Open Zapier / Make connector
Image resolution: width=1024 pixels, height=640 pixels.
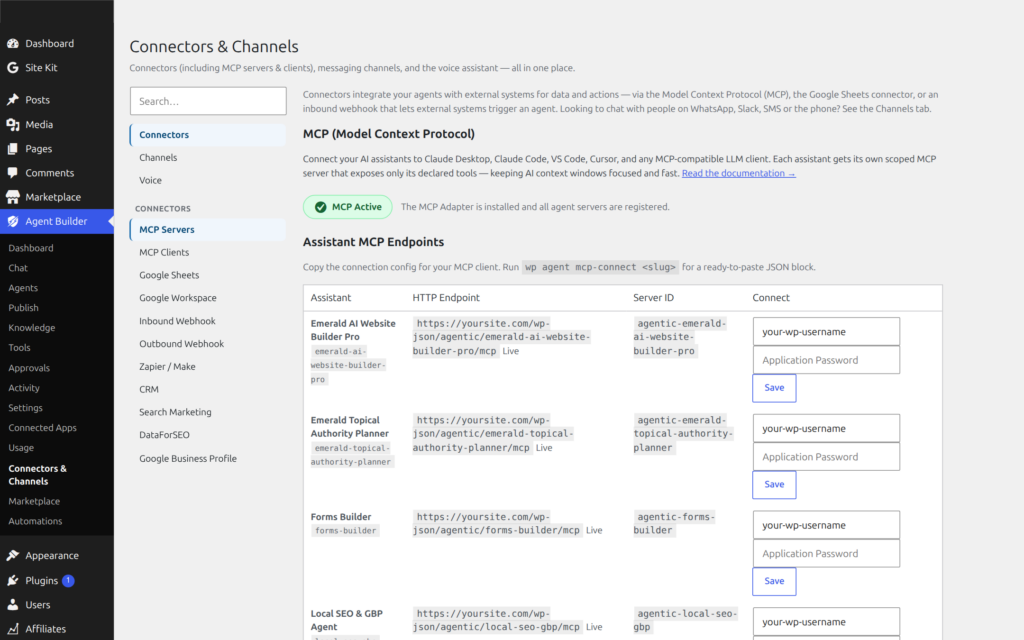[x=208, y=366]
